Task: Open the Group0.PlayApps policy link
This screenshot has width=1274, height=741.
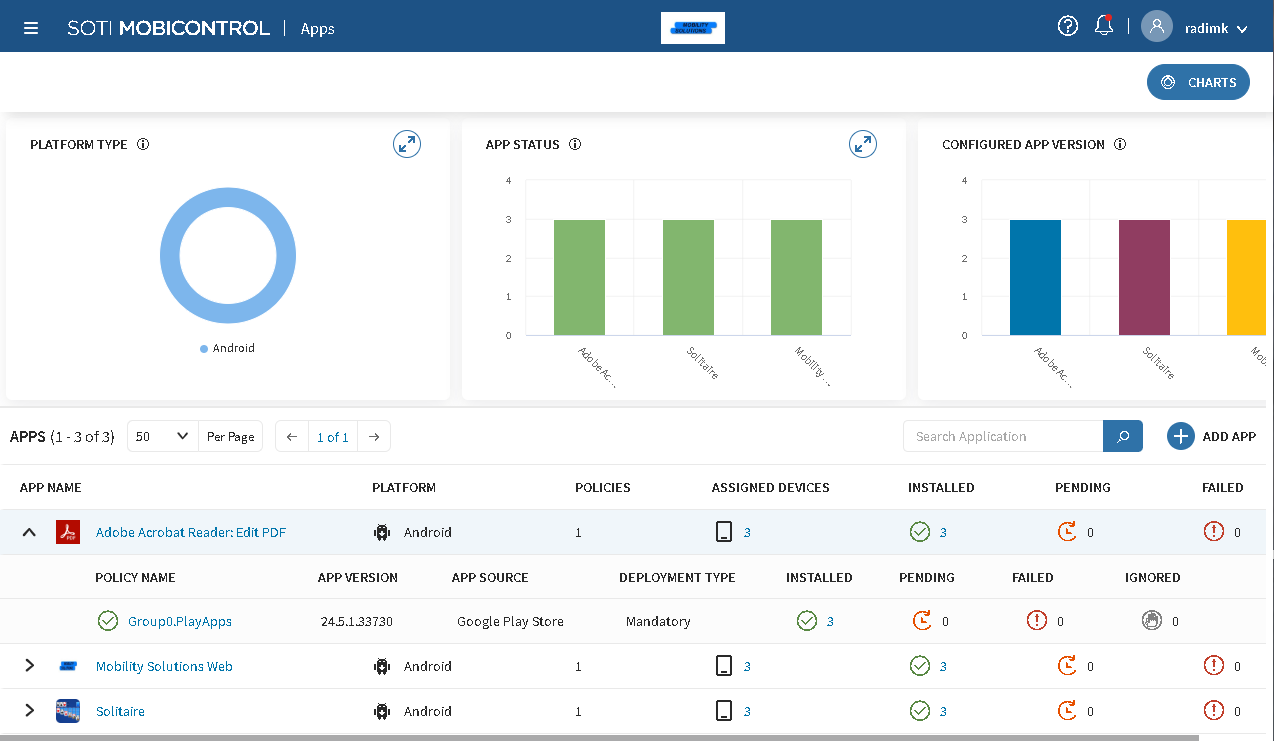Action: tap(180, 621)
